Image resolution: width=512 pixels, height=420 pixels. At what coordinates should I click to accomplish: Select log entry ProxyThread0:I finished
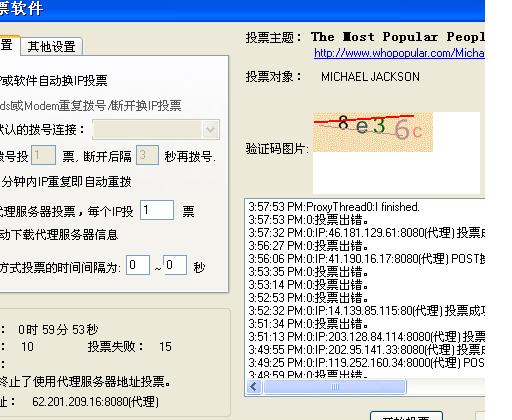point(334,207)
